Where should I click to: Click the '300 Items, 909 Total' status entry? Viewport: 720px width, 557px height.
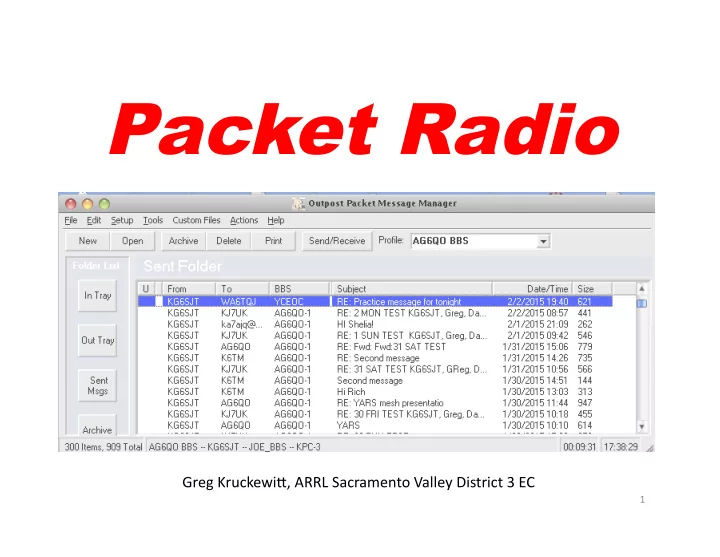(x=103, y=447)
